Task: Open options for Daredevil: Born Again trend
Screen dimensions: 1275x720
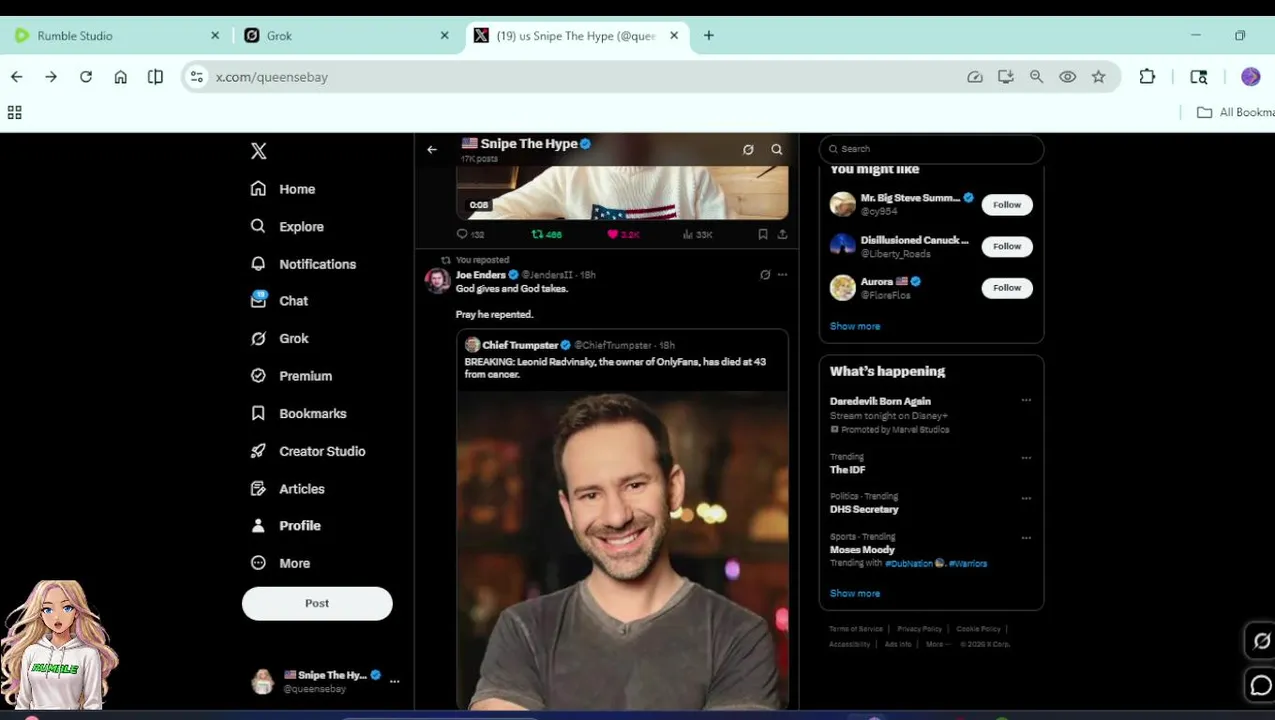Action: point(1026,400)
